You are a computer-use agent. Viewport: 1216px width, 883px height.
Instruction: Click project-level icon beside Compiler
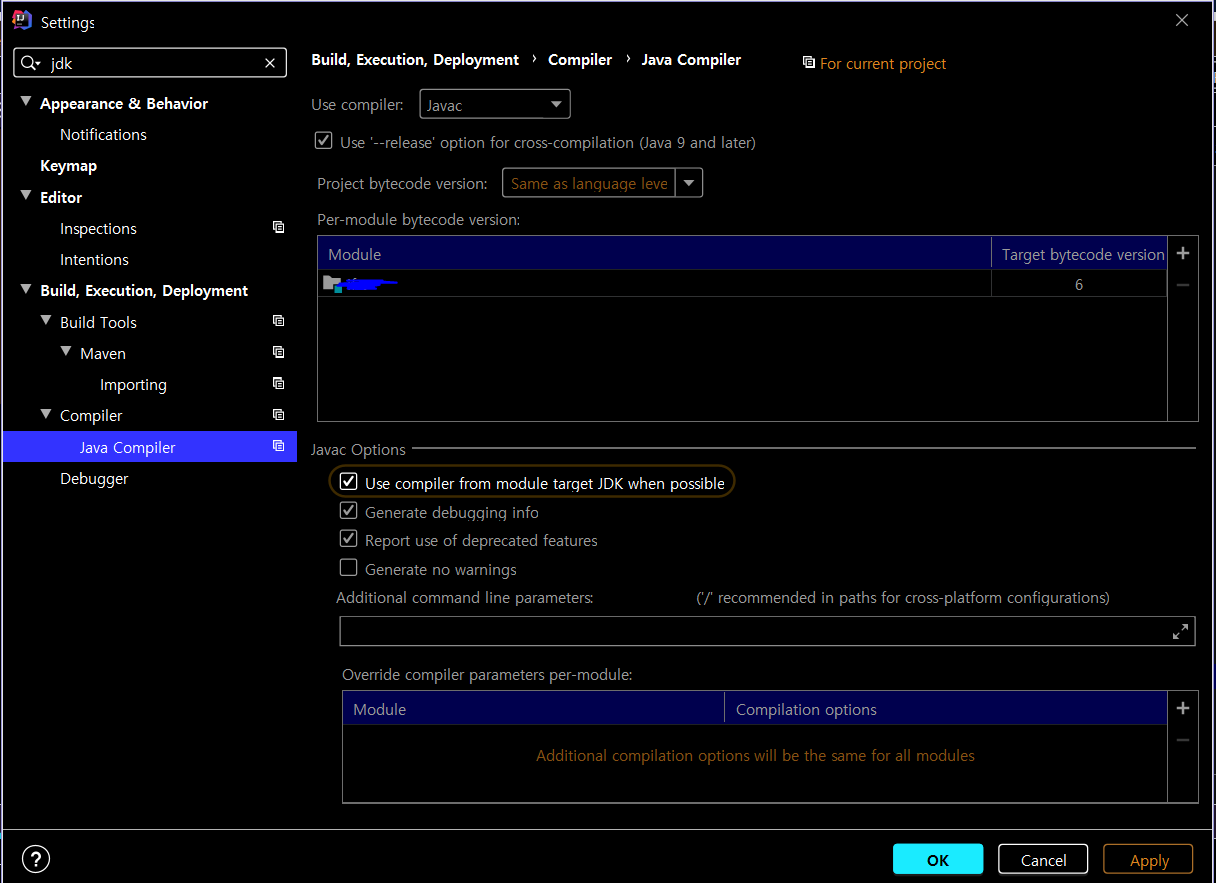(278, 415)
